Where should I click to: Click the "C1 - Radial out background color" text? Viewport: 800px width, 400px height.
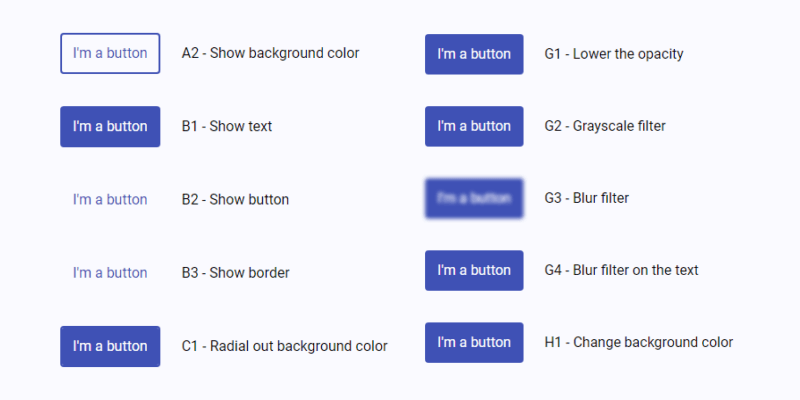[x=284, y=346]
